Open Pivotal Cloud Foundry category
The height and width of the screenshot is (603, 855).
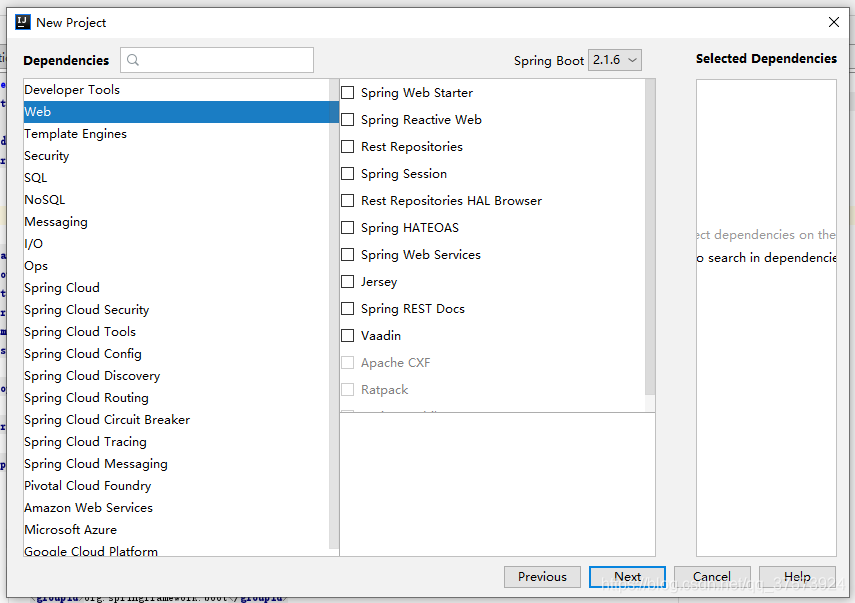click(x=177, y=486)
